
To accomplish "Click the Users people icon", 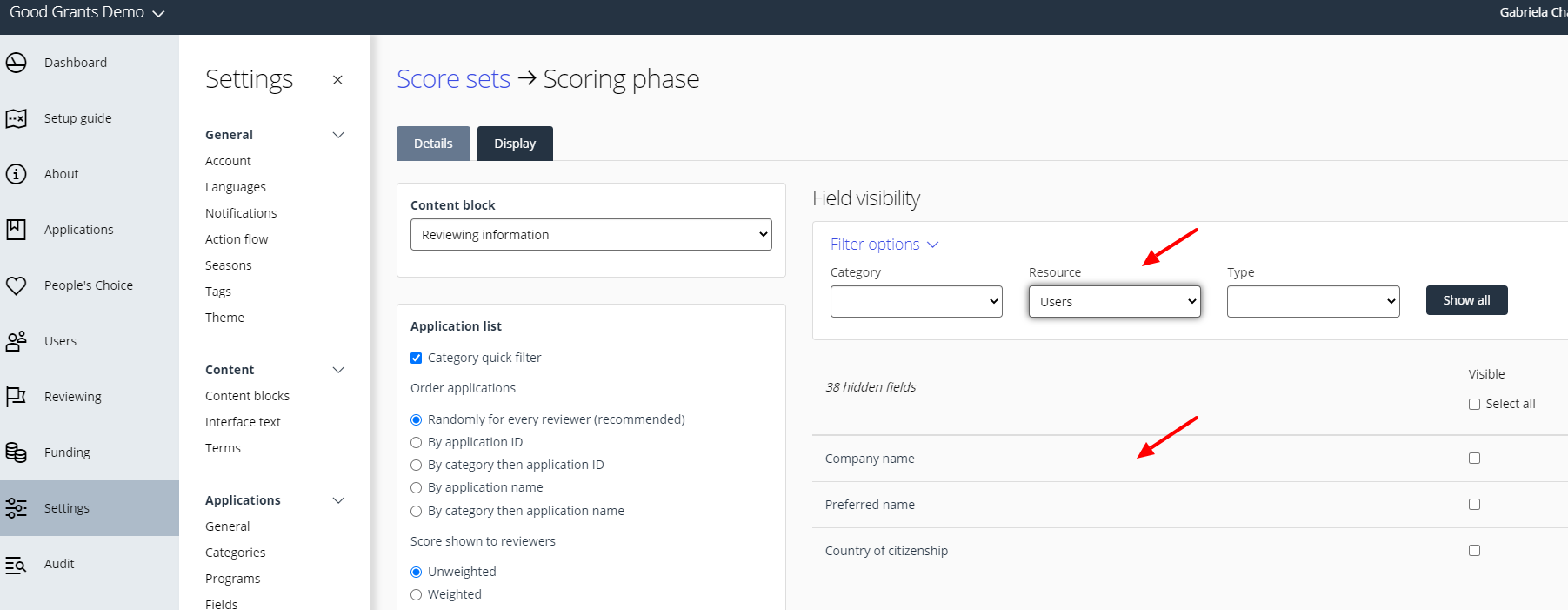I will point(16,341).
